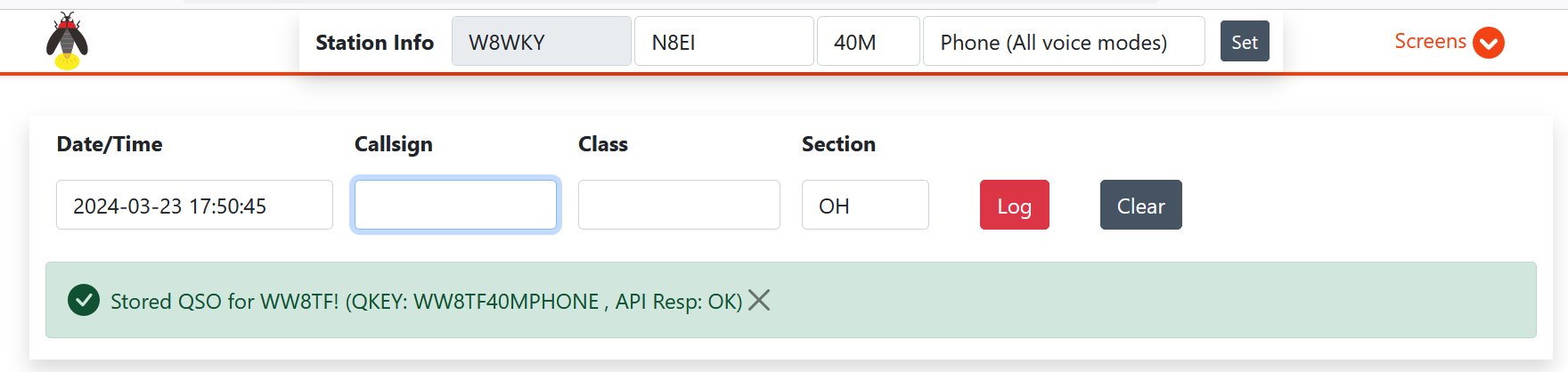Screen dimensions: 1568x372
Task: Click the Stored QSO for WW8TF message text
Action: 426,302
